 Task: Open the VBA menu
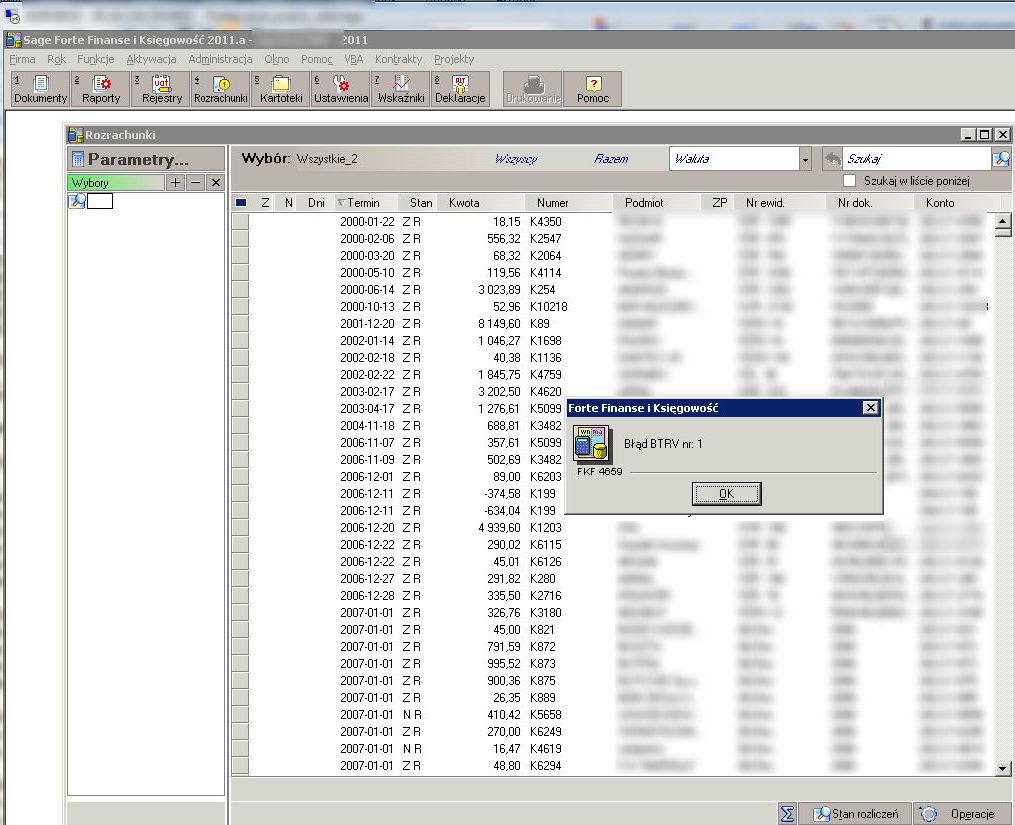353,59
